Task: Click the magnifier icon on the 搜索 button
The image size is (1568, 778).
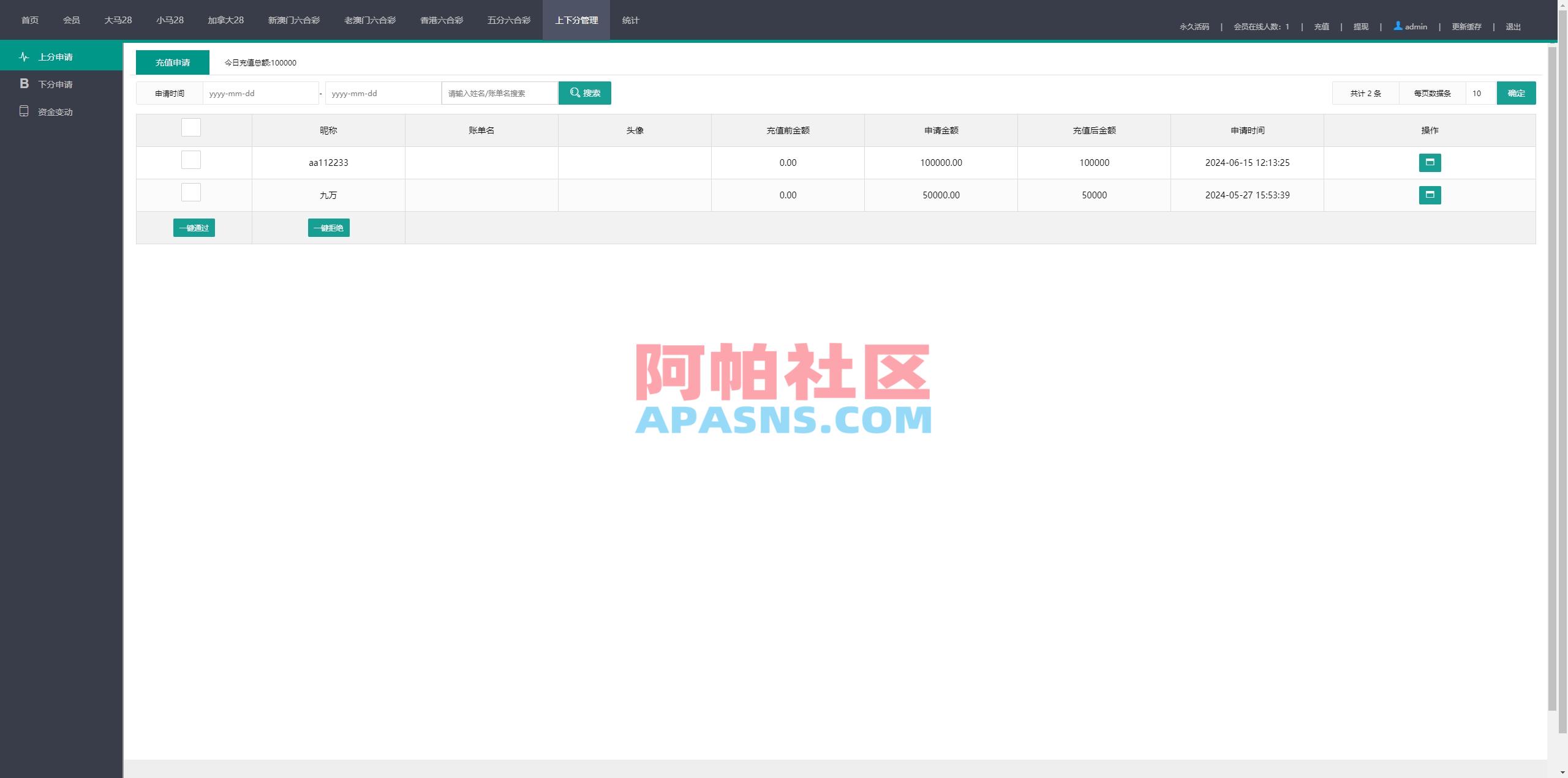Action: tap(575, 92)
